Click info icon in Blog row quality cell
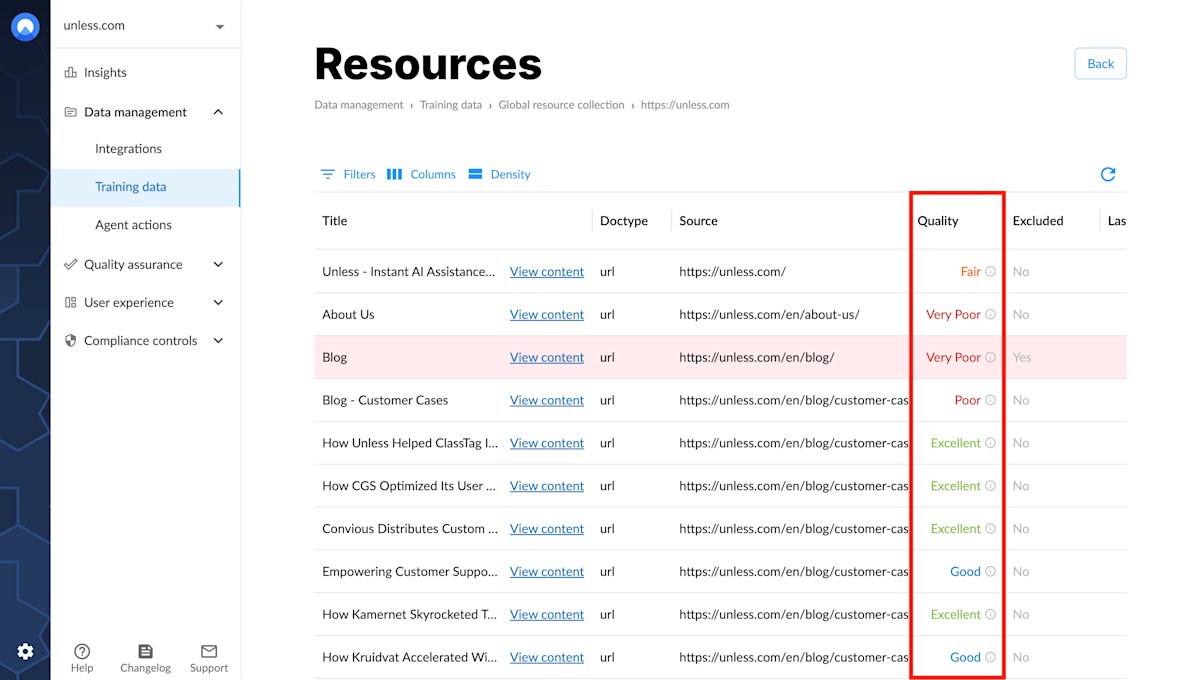Screen dimensions: 1200x680 click(x=991, y=357)
